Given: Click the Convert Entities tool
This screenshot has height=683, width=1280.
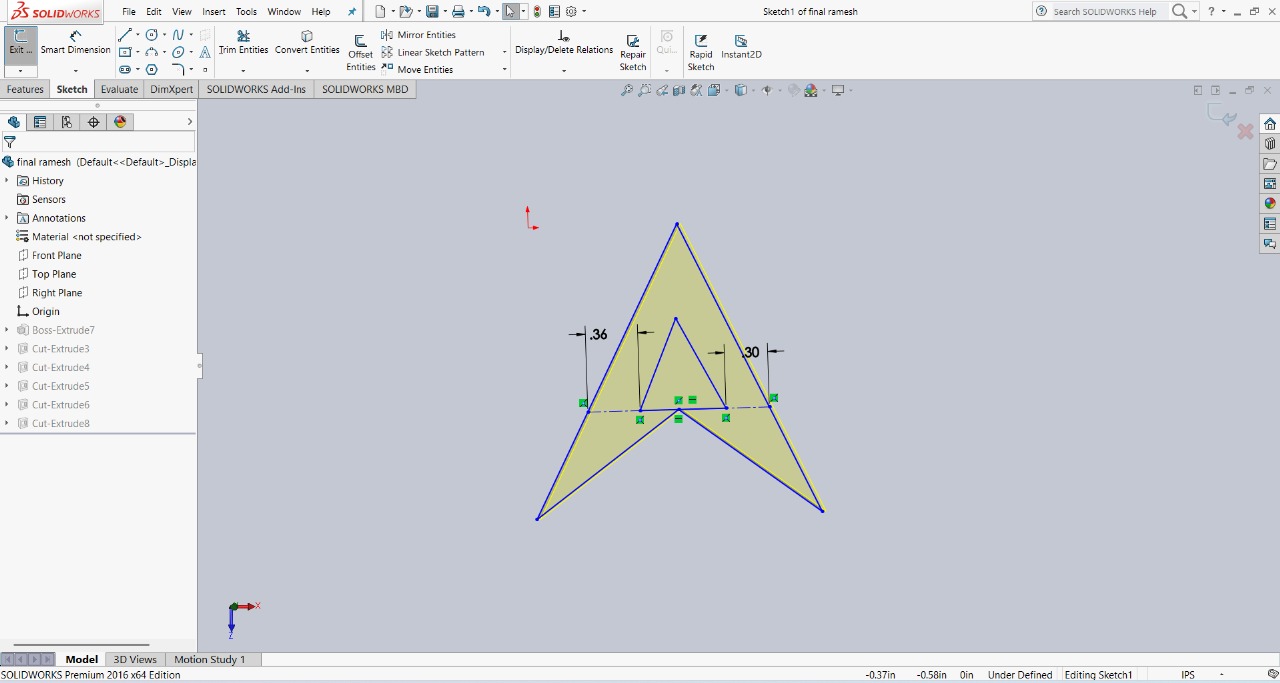Looking at the screenshot, I should (307, 43).
